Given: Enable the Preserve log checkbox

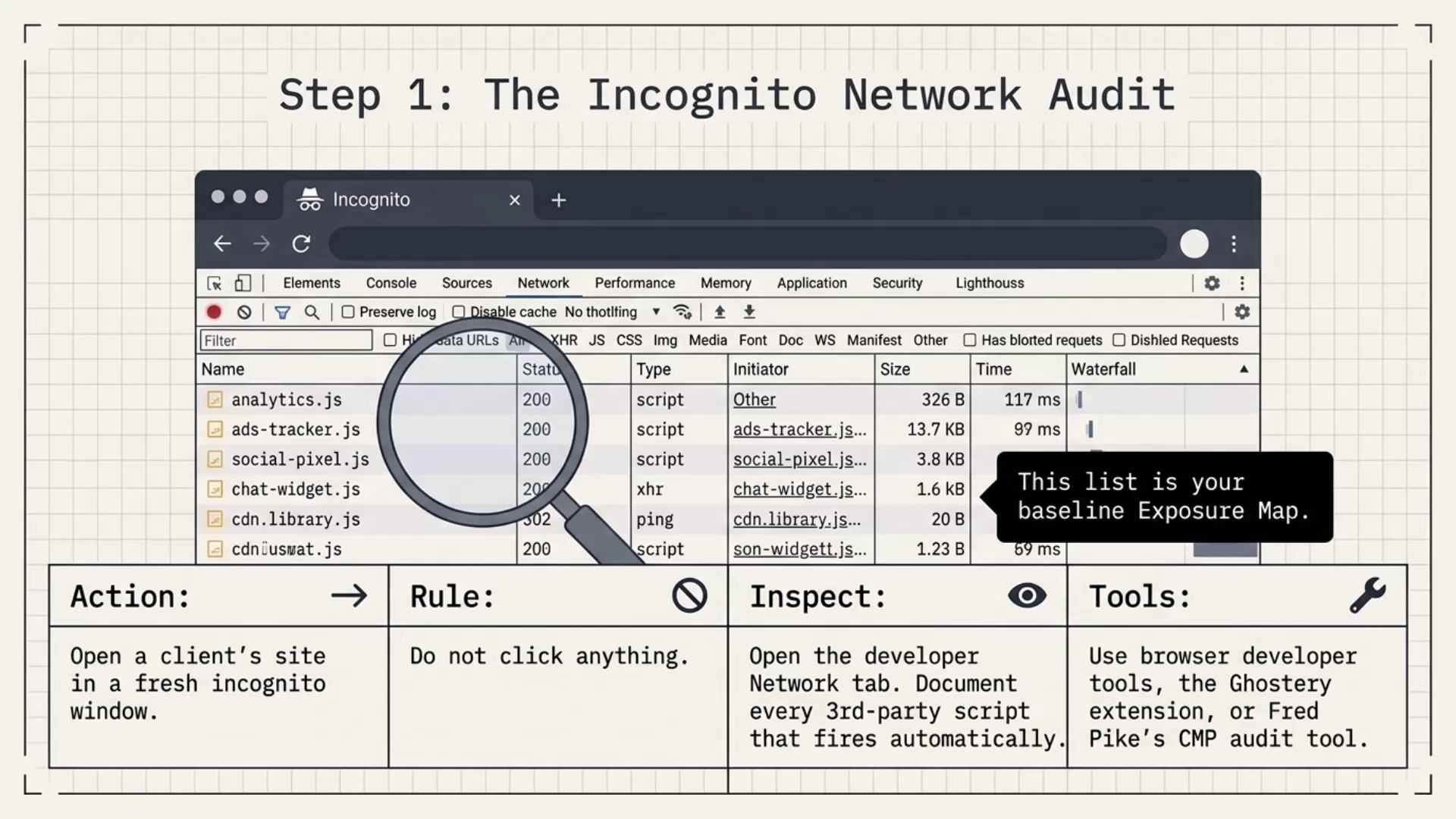Looking at the screenshot, I should pos(348,312).
